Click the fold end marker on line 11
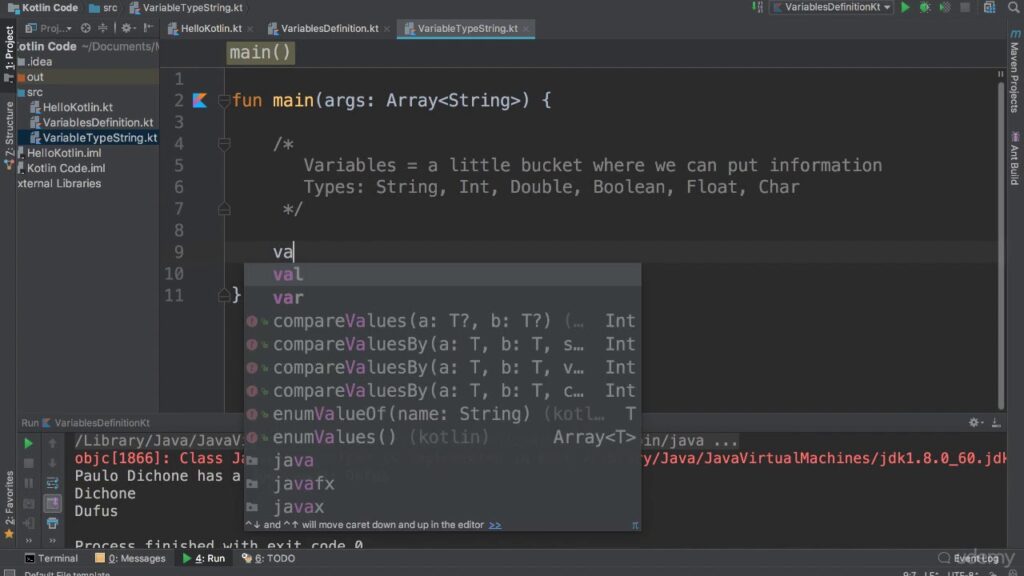Image resolution: width=1024 pixels, height=576 pixels. pyautogui.click(x=223, y=295)
